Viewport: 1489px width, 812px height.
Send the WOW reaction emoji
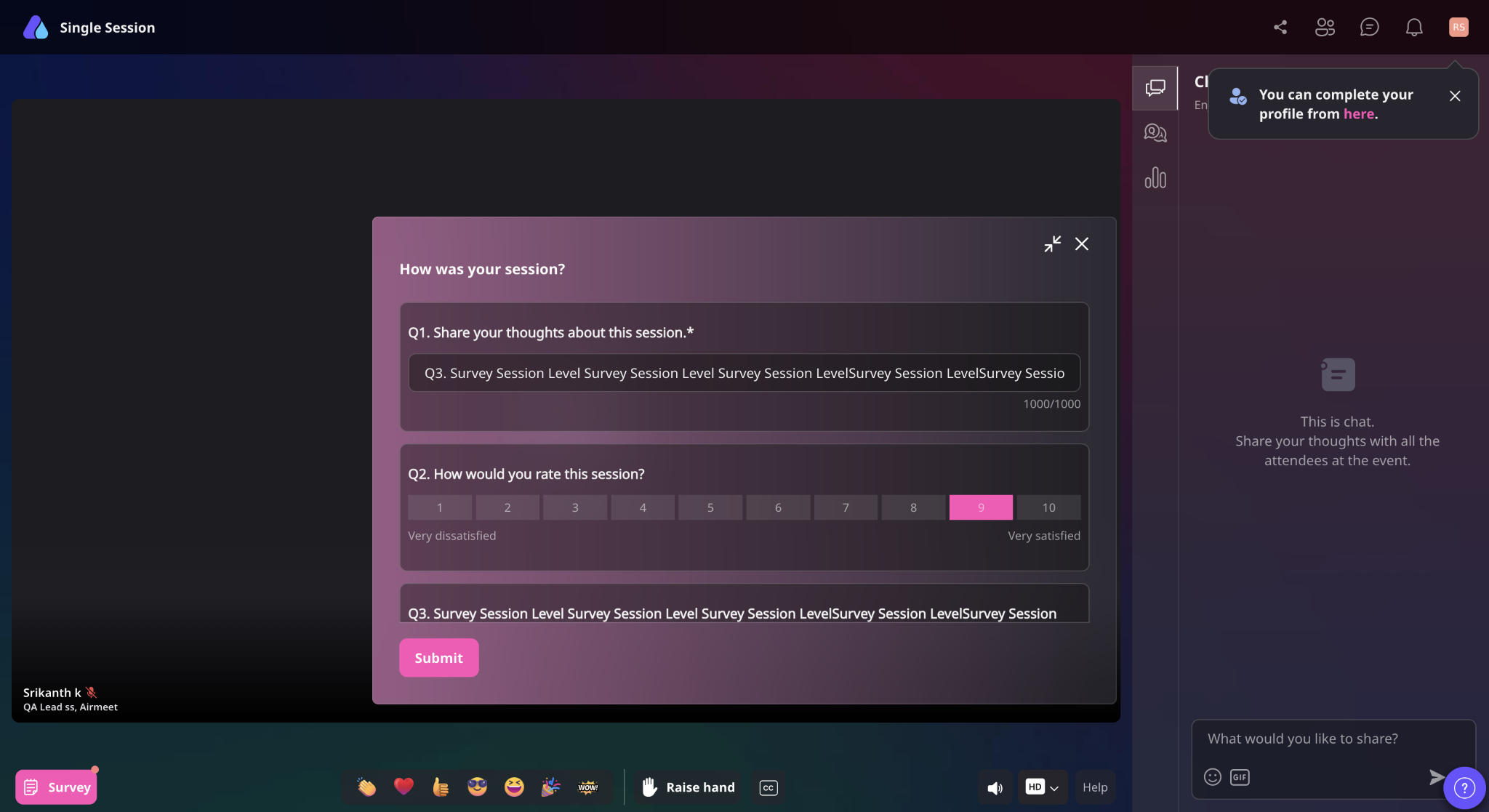click(587, 787)
